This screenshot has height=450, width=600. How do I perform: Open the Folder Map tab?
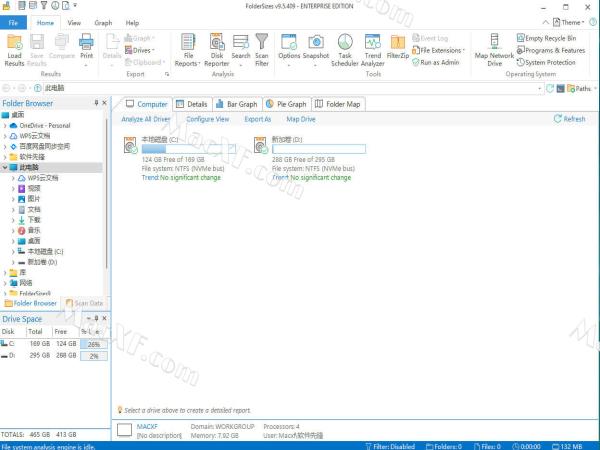coord(338,104)
